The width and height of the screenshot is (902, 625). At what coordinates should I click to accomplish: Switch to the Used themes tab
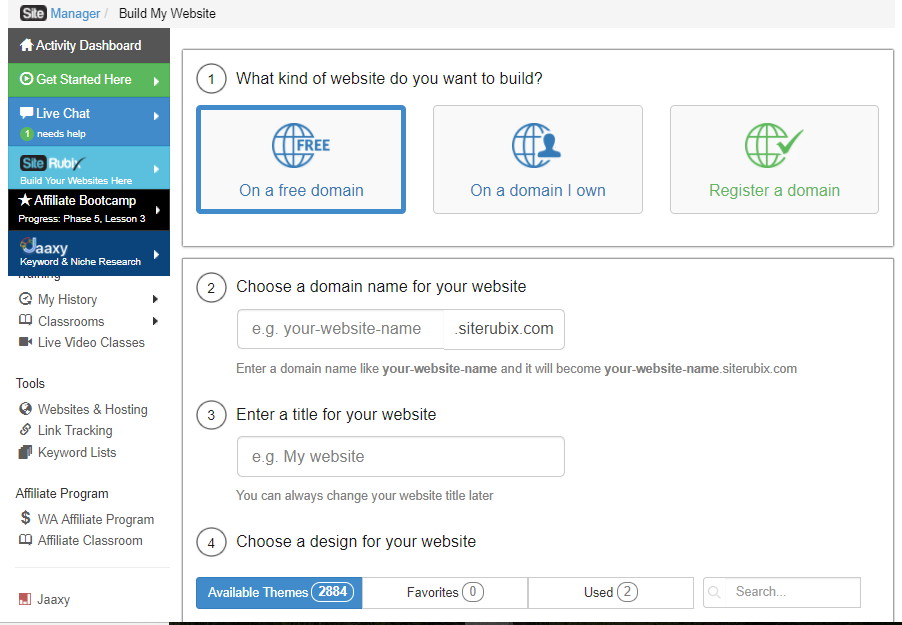coord(610,593)
